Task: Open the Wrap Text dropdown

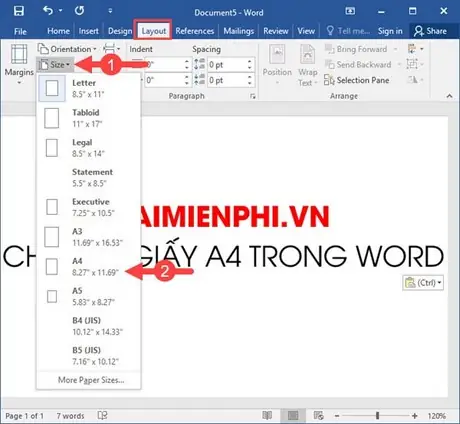Action: (x=307, y=65)
